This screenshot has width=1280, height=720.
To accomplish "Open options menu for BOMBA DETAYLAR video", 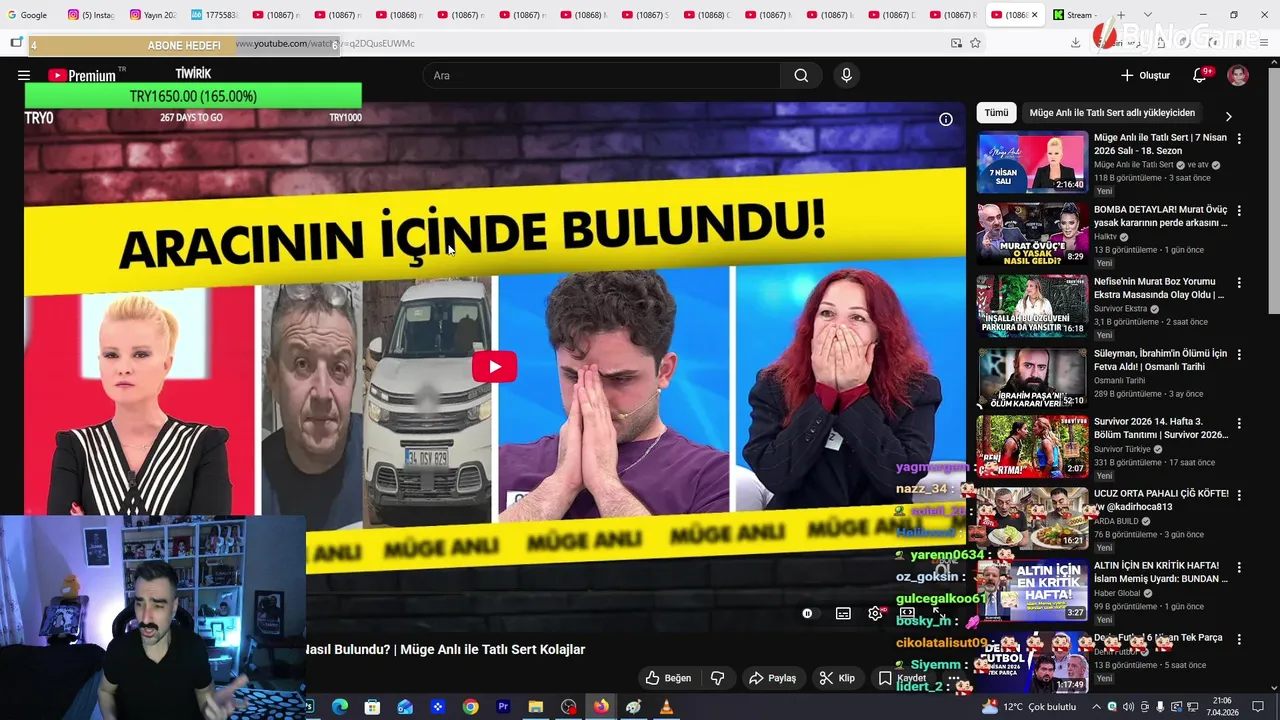I will coord(1239,211).
